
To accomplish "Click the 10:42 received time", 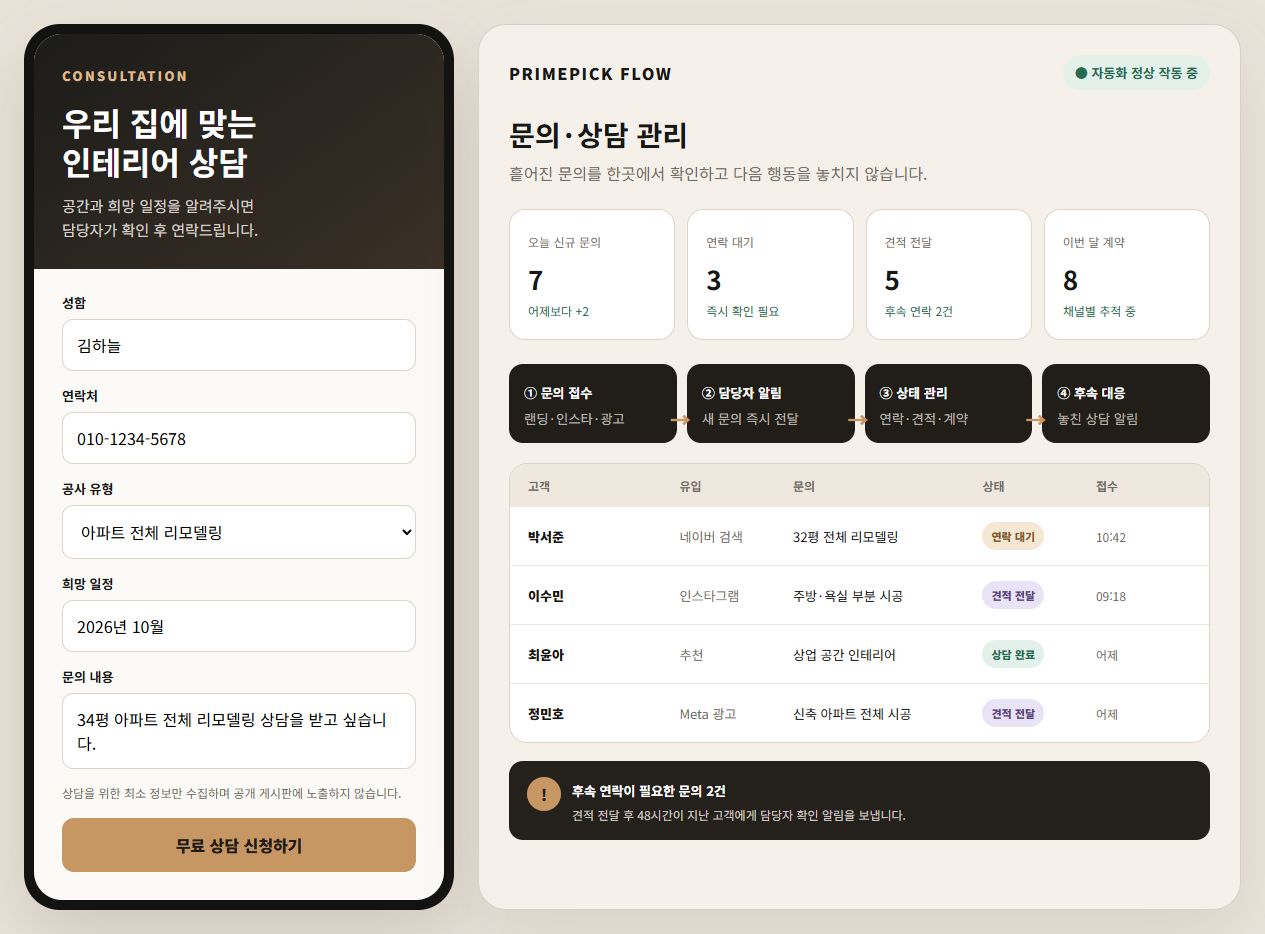I will click(1111, 537).
